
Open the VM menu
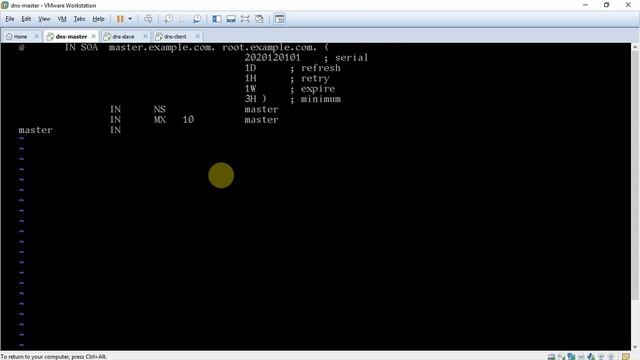pos(62,19)
